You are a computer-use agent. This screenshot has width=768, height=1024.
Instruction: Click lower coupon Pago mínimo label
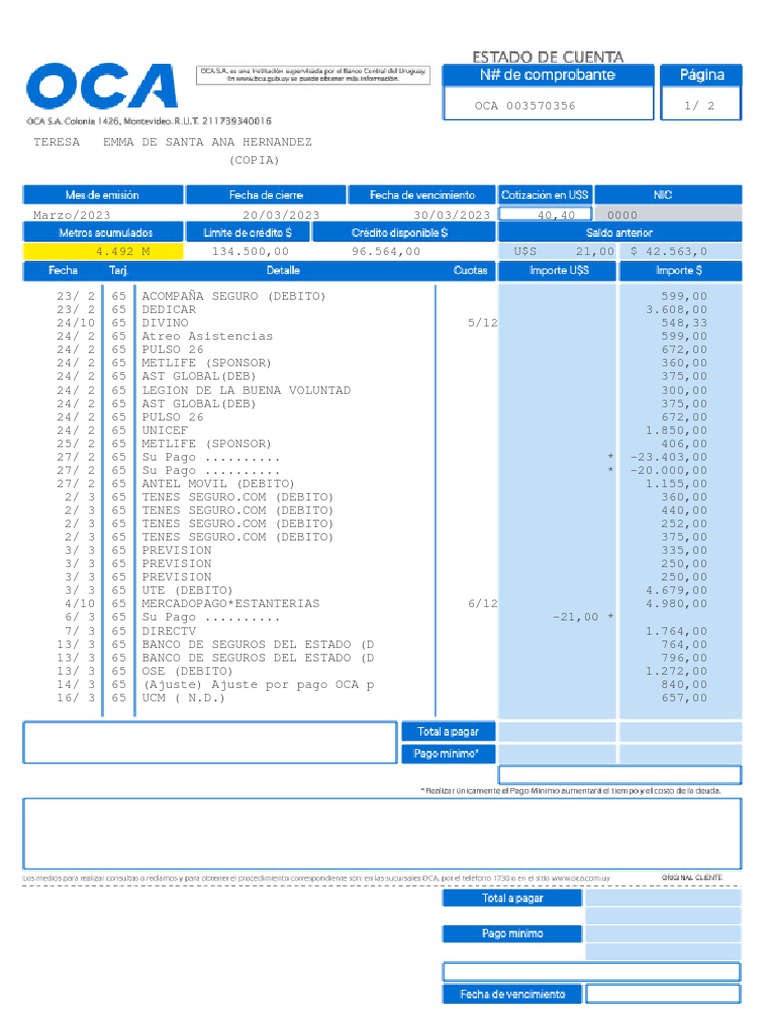tap(512, 934)
